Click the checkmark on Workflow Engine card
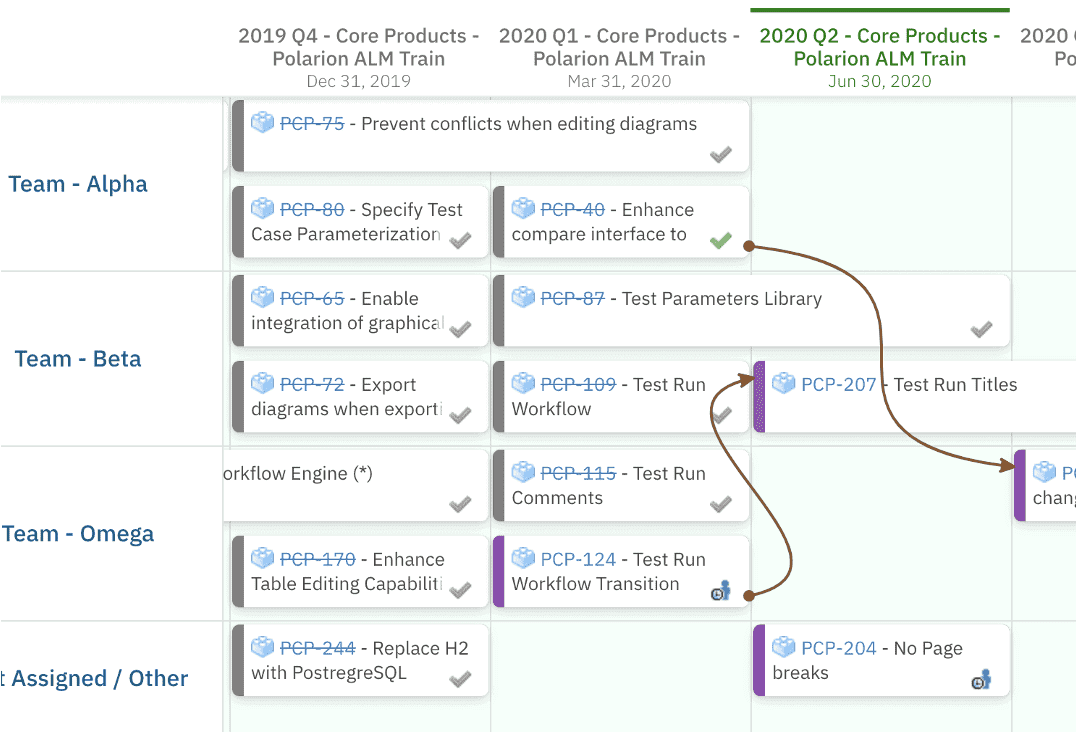Viewport: 1076px width, 732px height. point(460,504)
